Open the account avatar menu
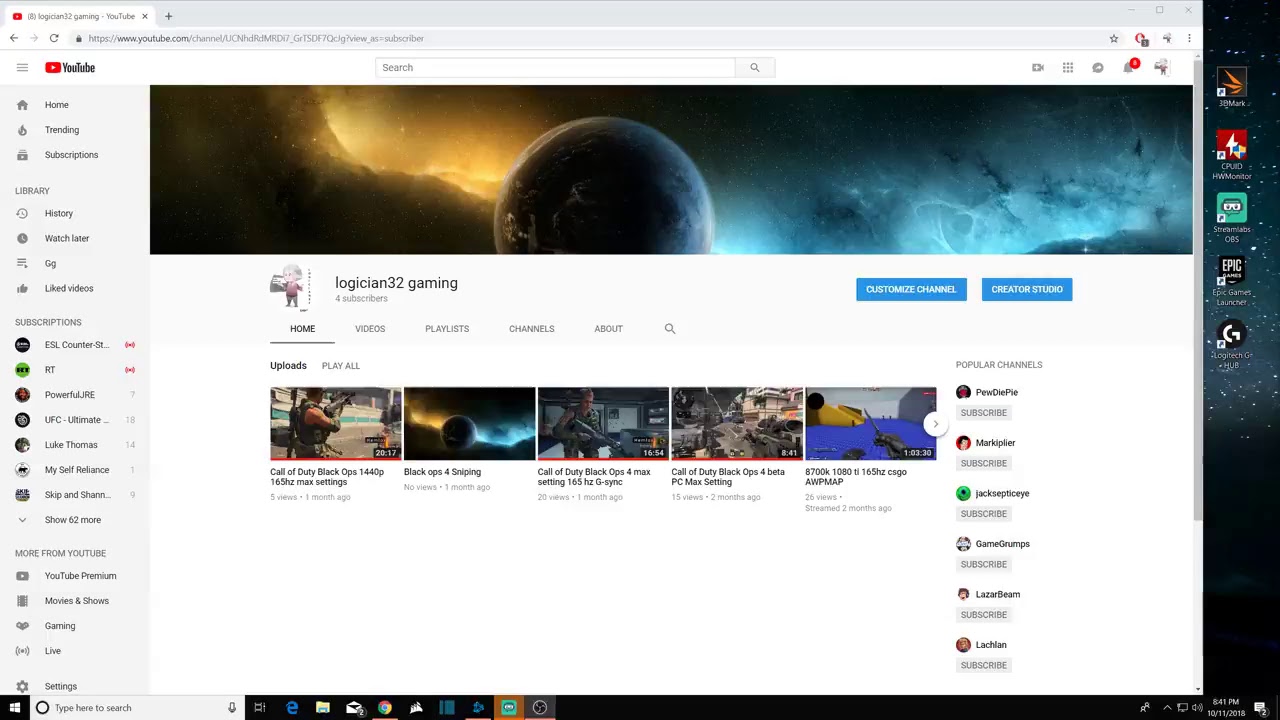 (x=1161, y=67)
